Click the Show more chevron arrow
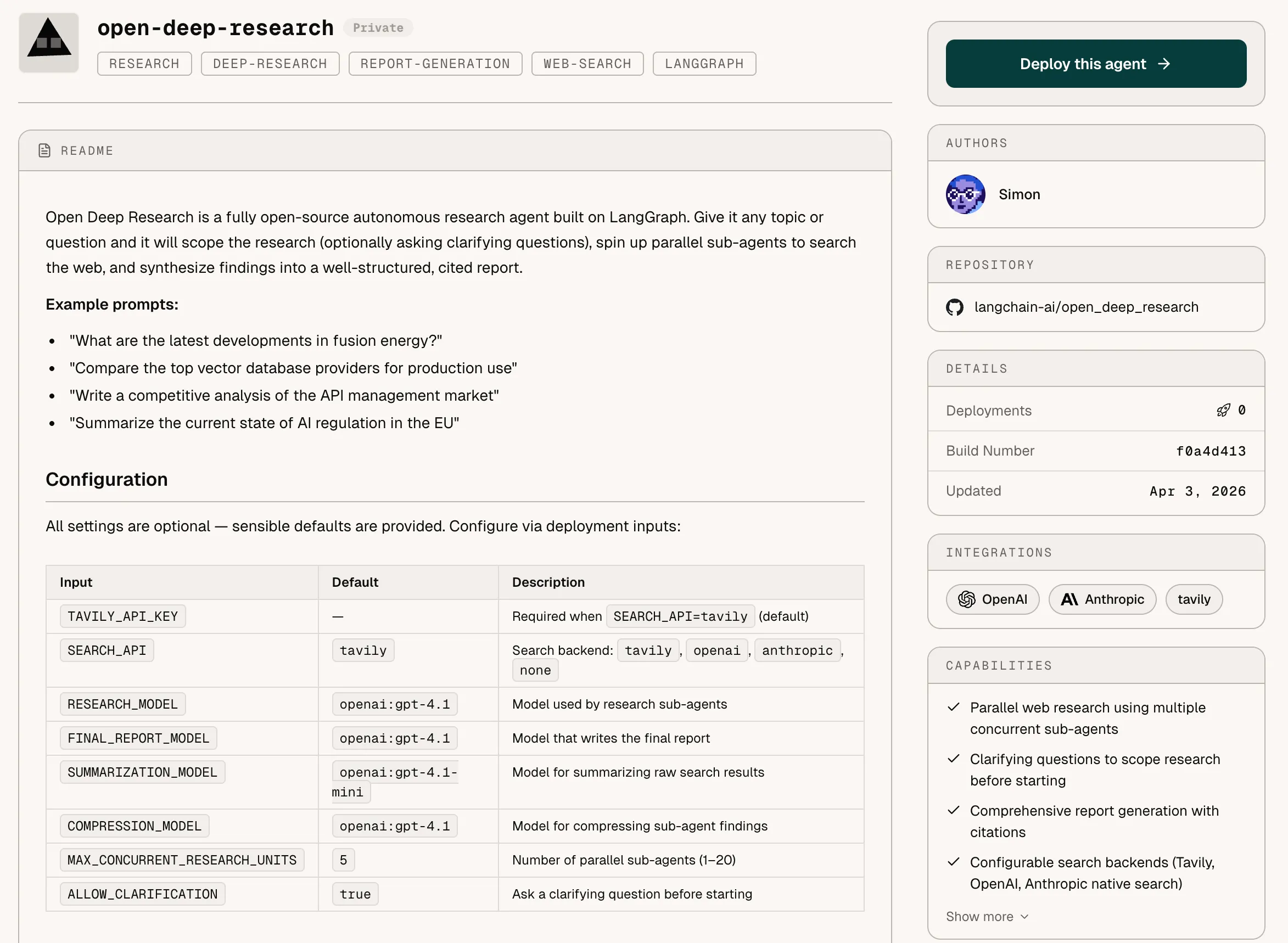1288x943 pixels. [1024, 917]
